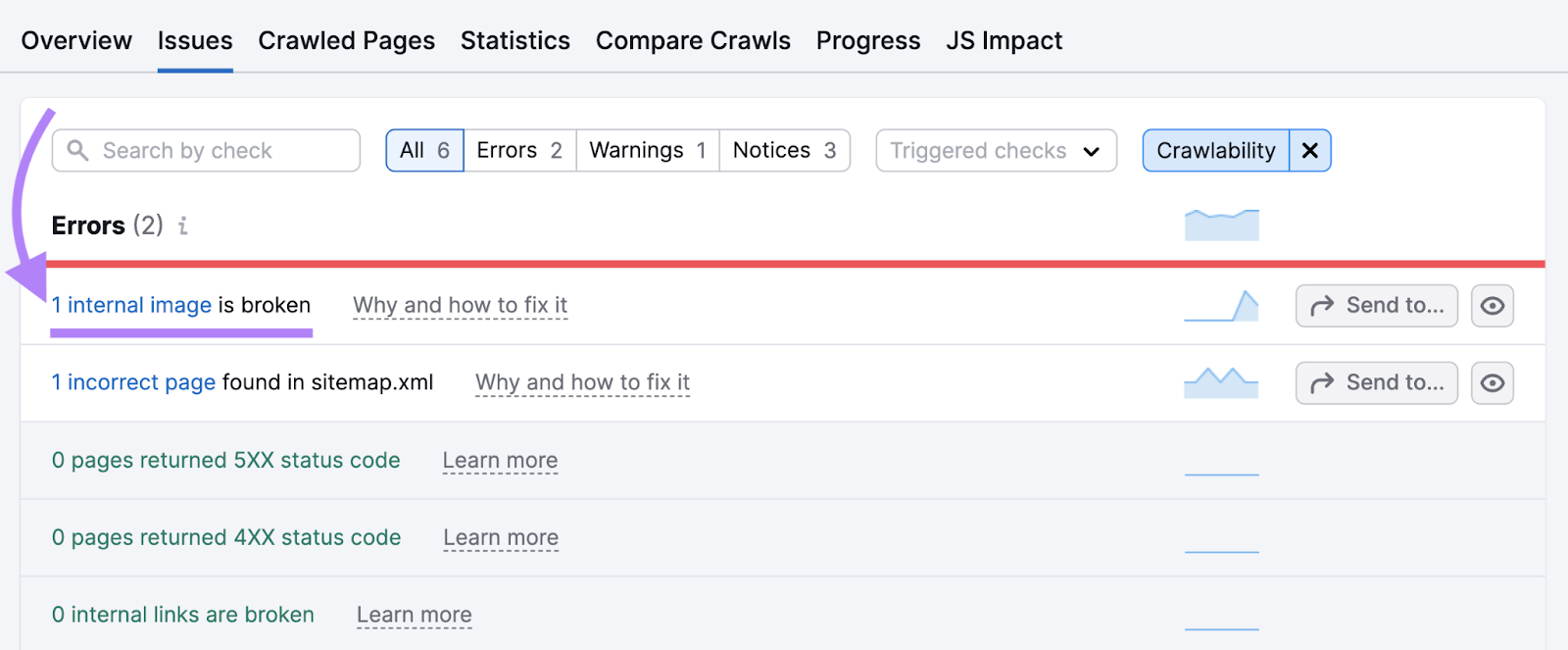Viewport: 1568px width, 650px height.
Task: Click the info icon beside Errors (2)
Action: point(180,225)
